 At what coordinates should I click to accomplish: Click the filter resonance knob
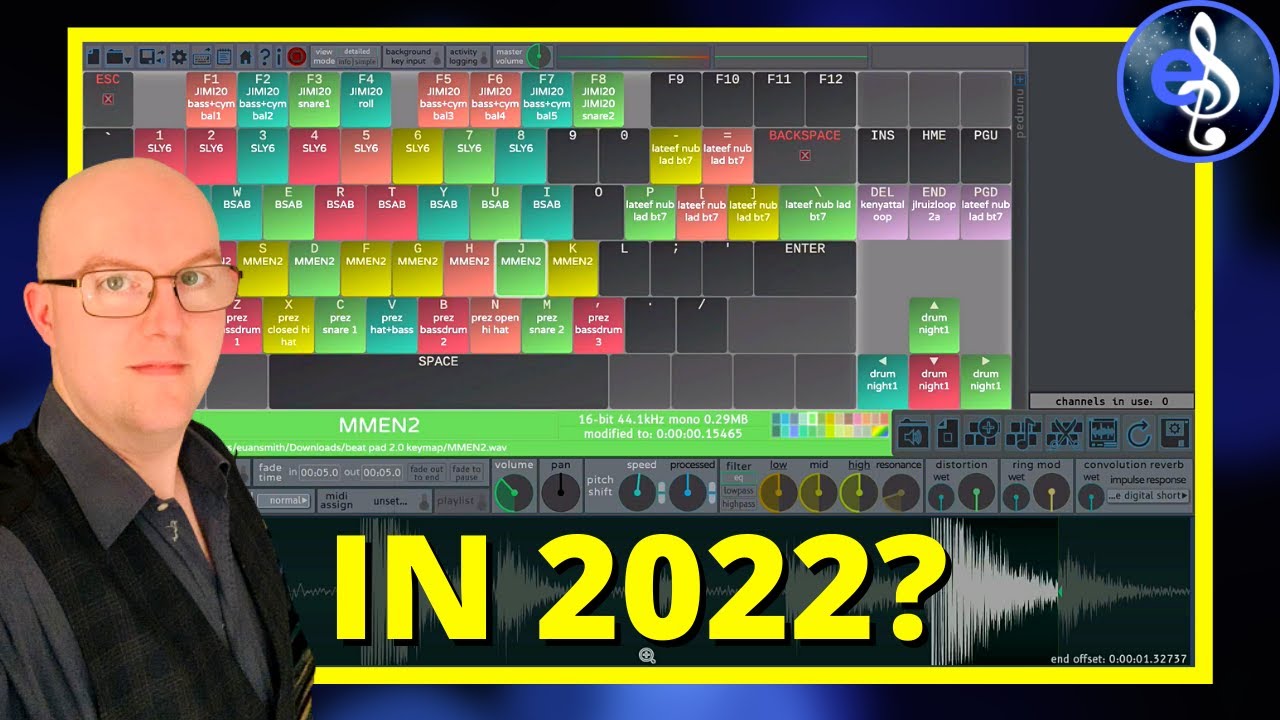900,491
